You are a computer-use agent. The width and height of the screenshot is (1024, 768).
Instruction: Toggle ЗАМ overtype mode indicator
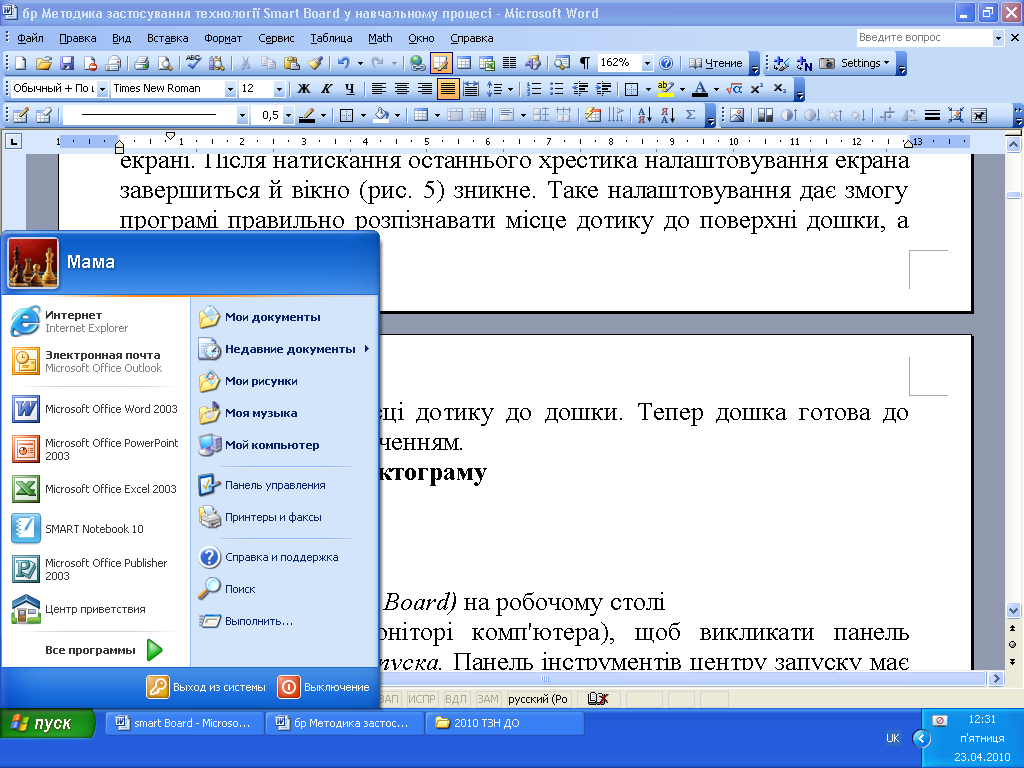(x=488, y=699)
